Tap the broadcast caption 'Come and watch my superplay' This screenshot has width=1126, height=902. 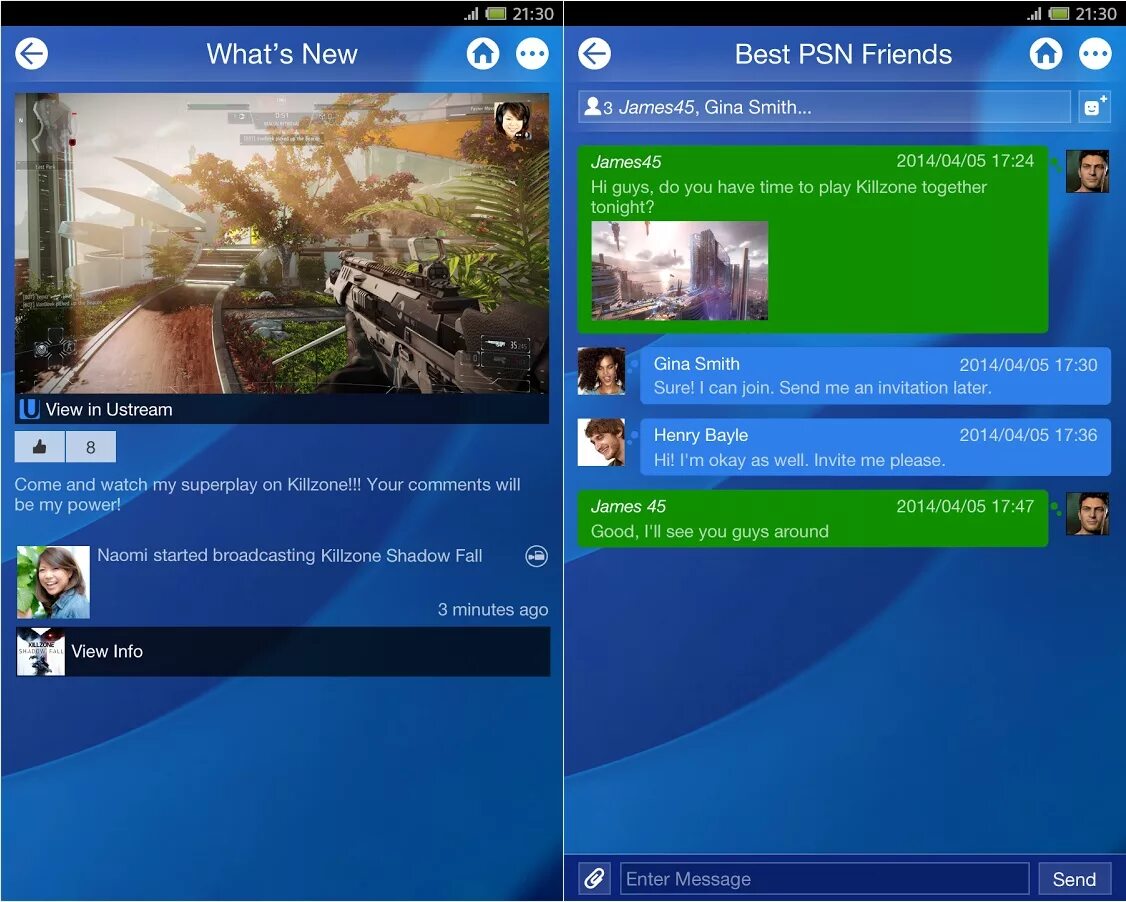point(267,494)
